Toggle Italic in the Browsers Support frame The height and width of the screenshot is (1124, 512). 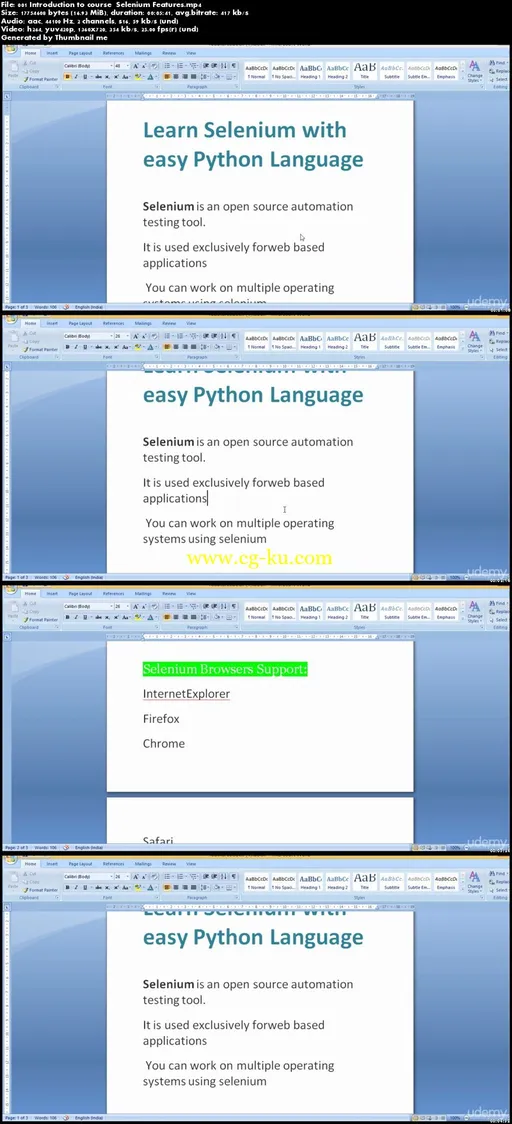[76, 617]
